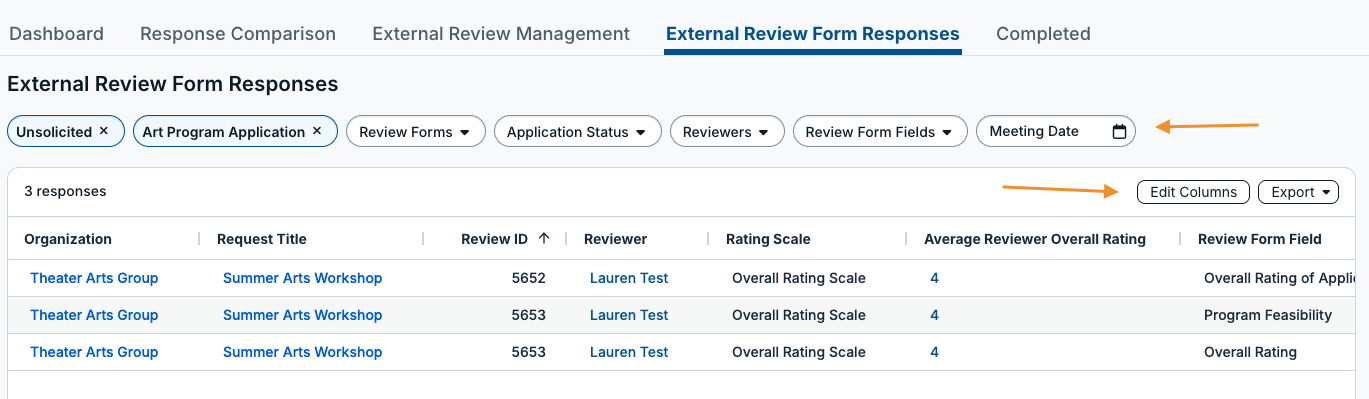This screenshot has width=1369, height=399.
Task: Switch to the Dashboard tab
Action: coord(56,34)
